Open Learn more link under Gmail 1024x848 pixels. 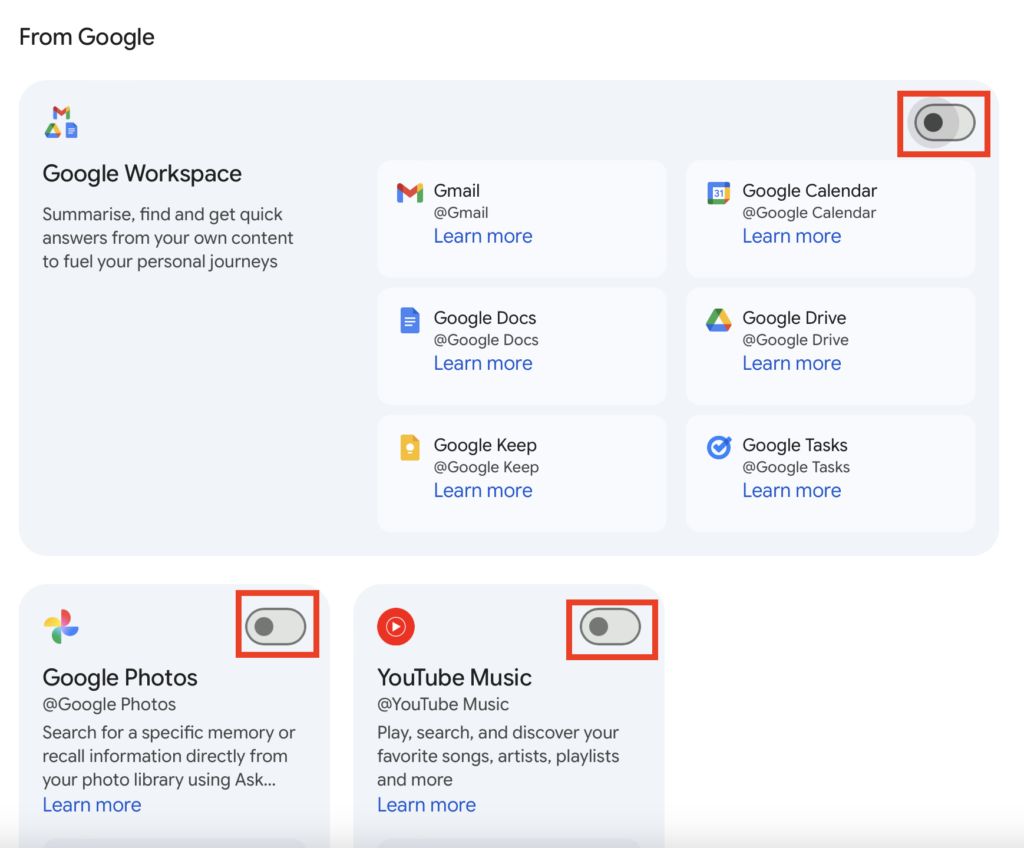pyautogui.click(x=483, y=236)
